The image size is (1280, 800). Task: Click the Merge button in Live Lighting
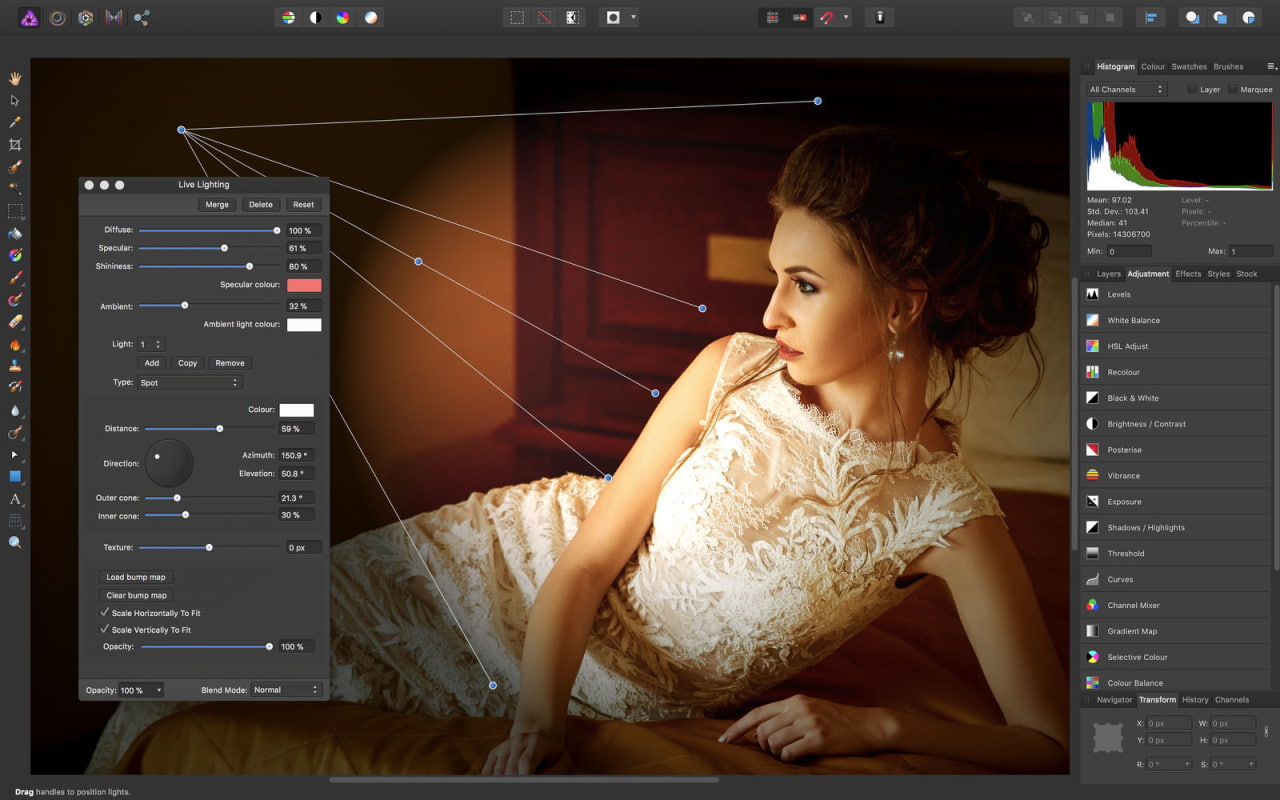[216, 204]
